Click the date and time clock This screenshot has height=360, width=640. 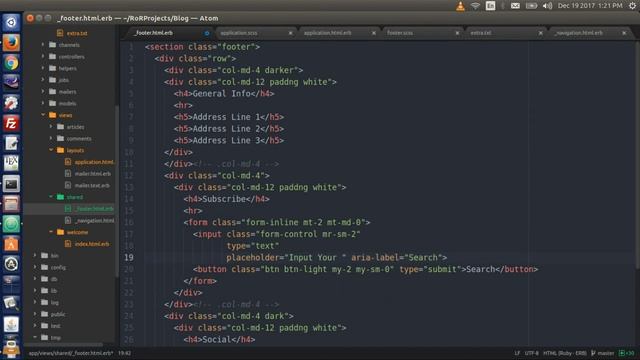tap(590, 6)
